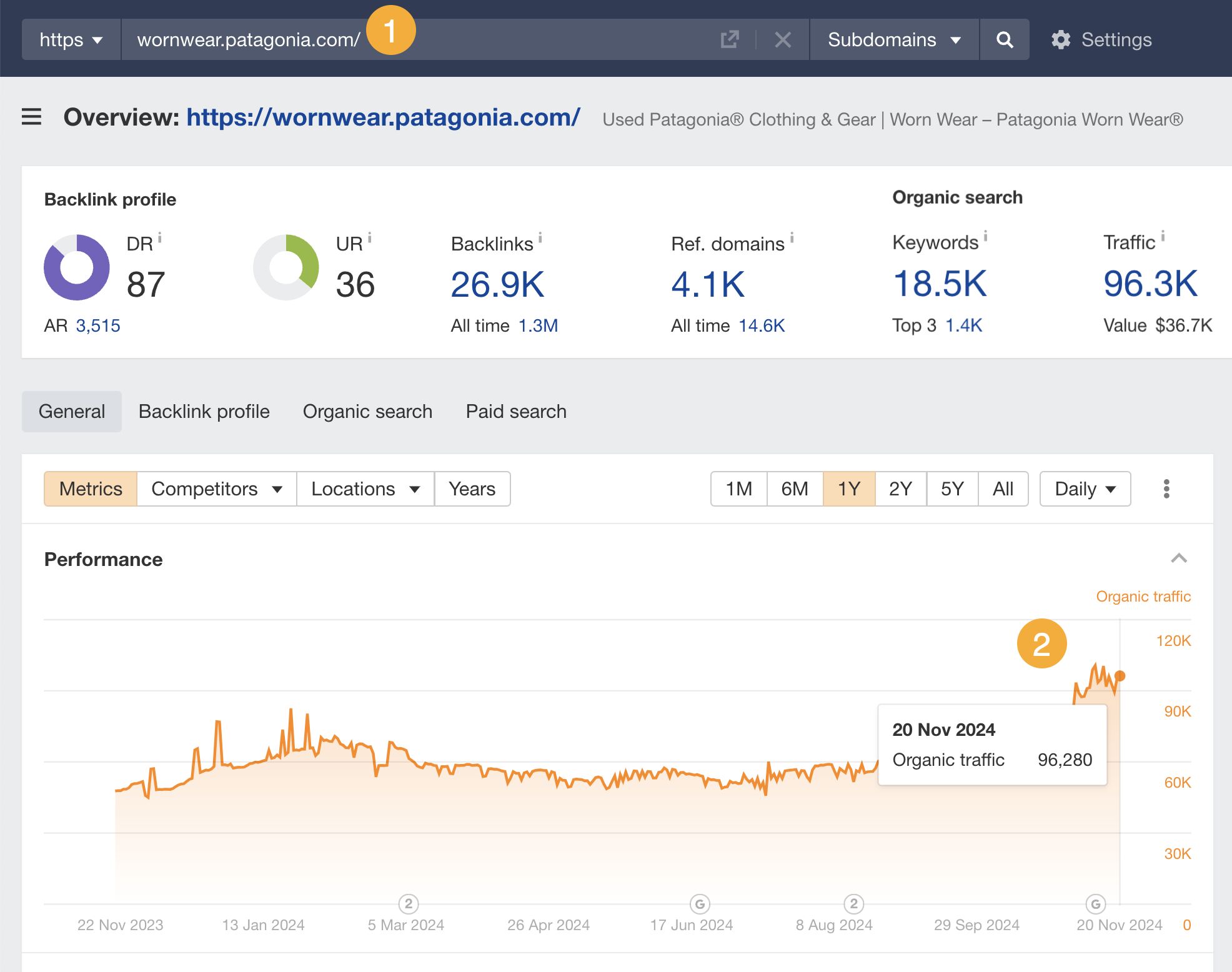Click the three-dot overflow menu icon
The width and height of the screenshot is (1232, 972).
(x=1164, y=489)
